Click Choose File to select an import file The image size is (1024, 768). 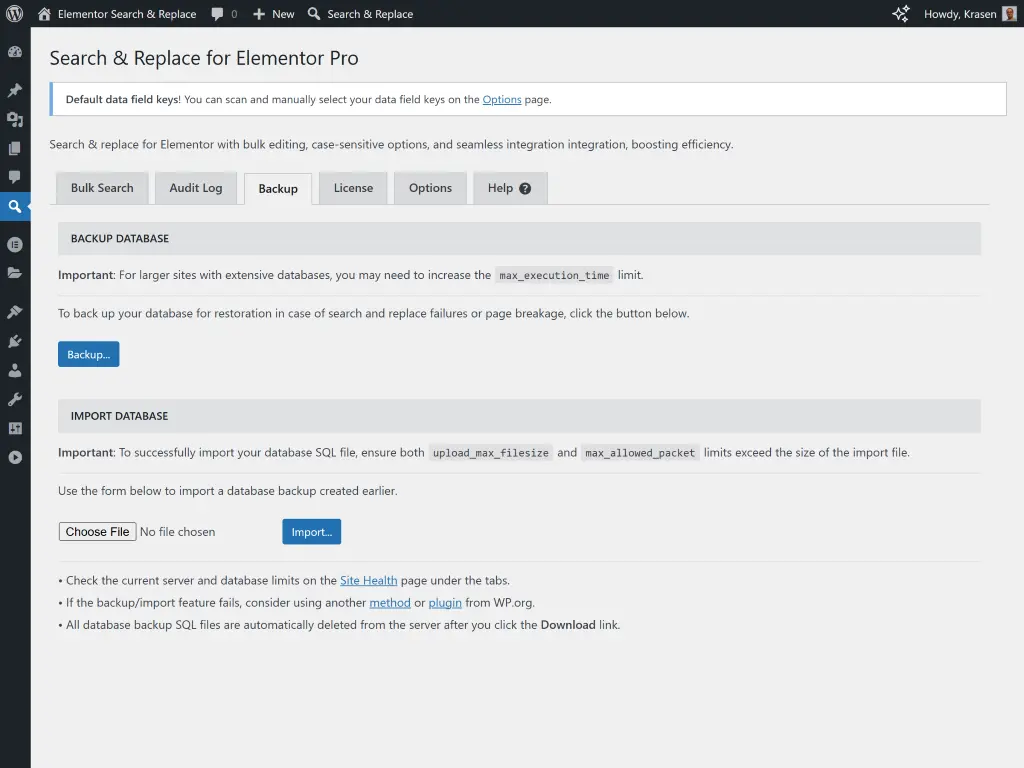(97, 531)
